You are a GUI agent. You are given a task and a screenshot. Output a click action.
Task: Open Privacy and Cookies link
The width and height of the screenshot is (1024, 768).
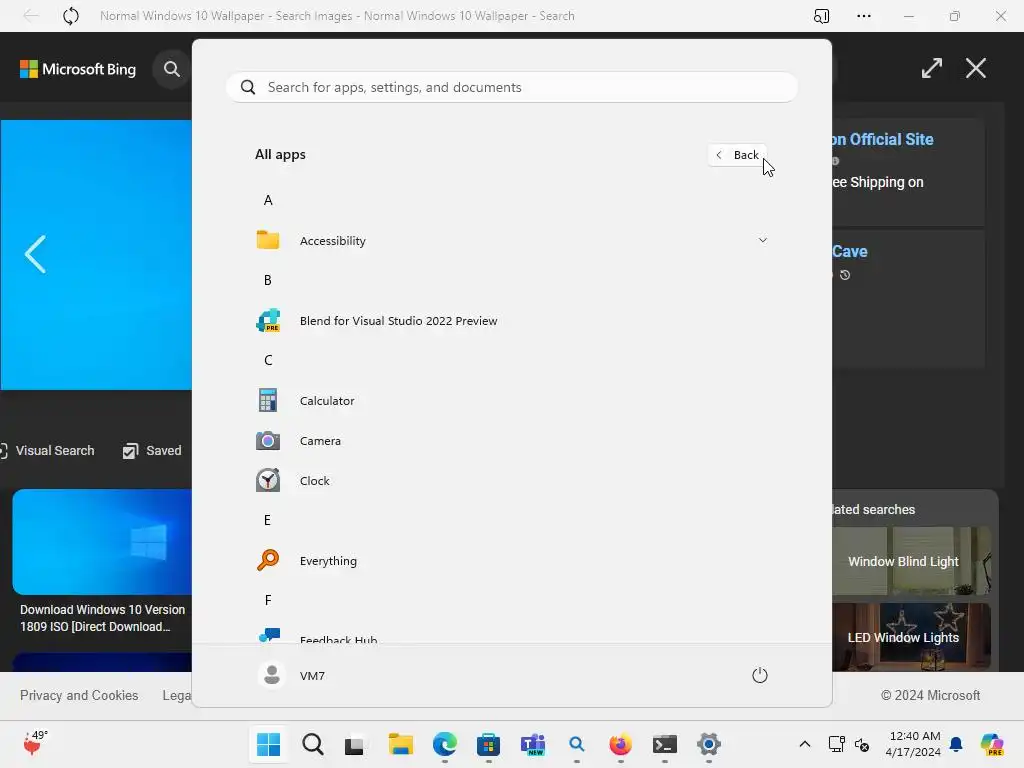tap(79, 696)
